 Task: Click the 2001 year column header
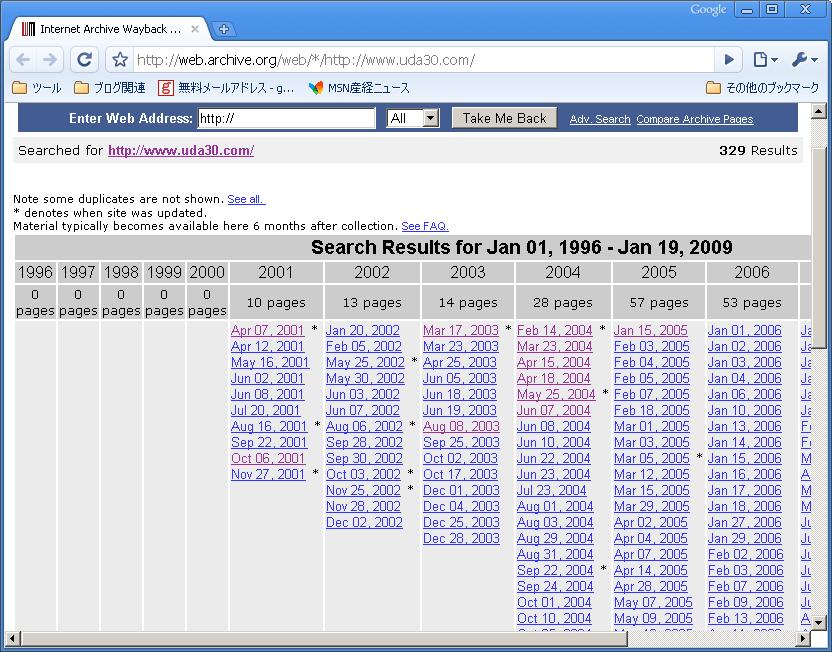click(276, 273)
